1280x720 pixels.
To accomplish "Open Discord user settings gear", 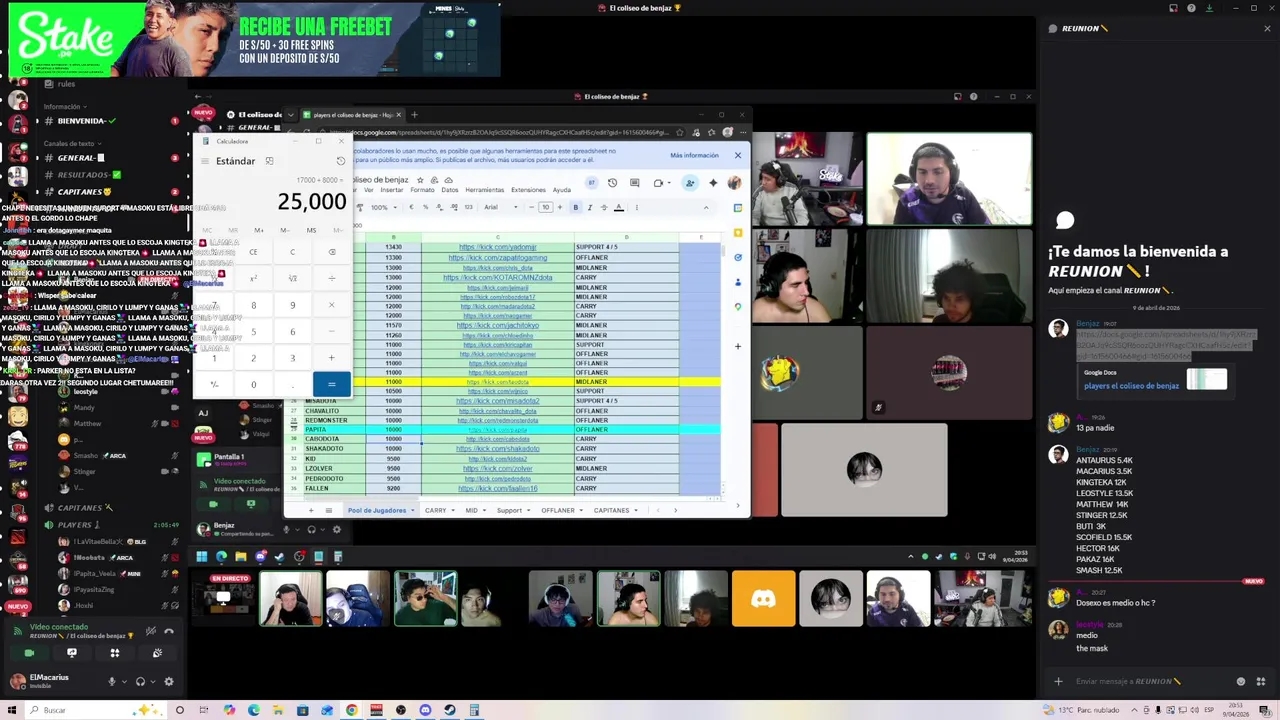I will [x=169, y=682].
